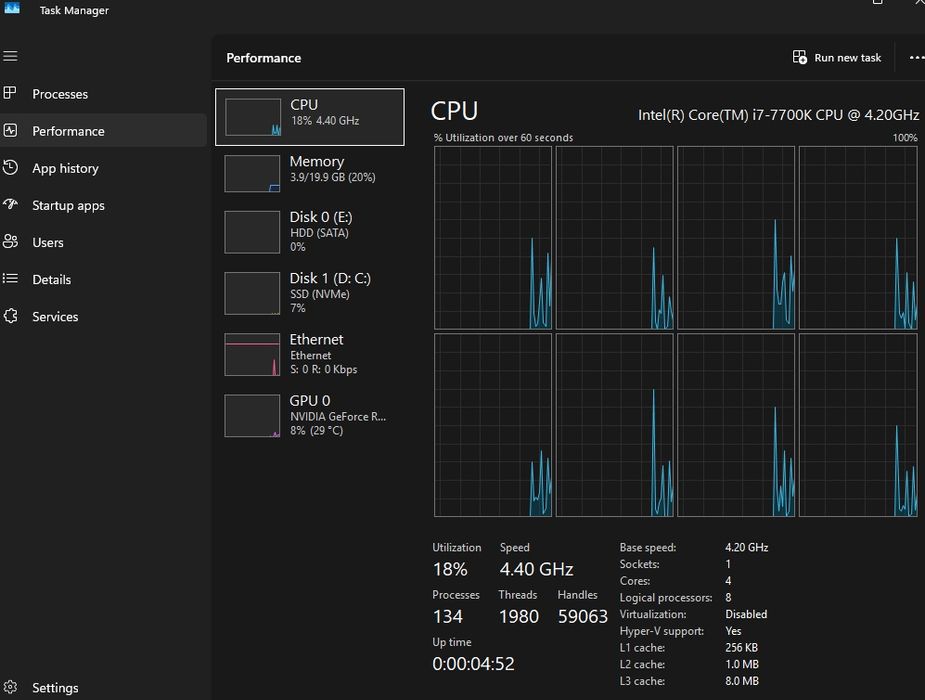The height and width of the screenshot is (700, 925).
Task: Select the Memory performance entry
Action: tap(310, 173)
